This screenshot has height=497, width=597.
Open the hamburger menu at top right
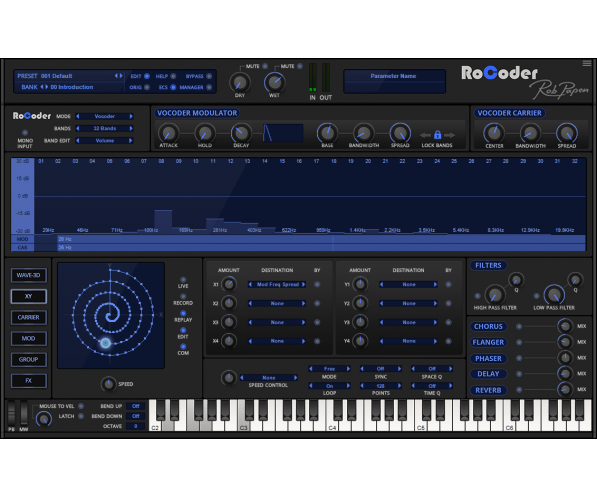(587, 63)
